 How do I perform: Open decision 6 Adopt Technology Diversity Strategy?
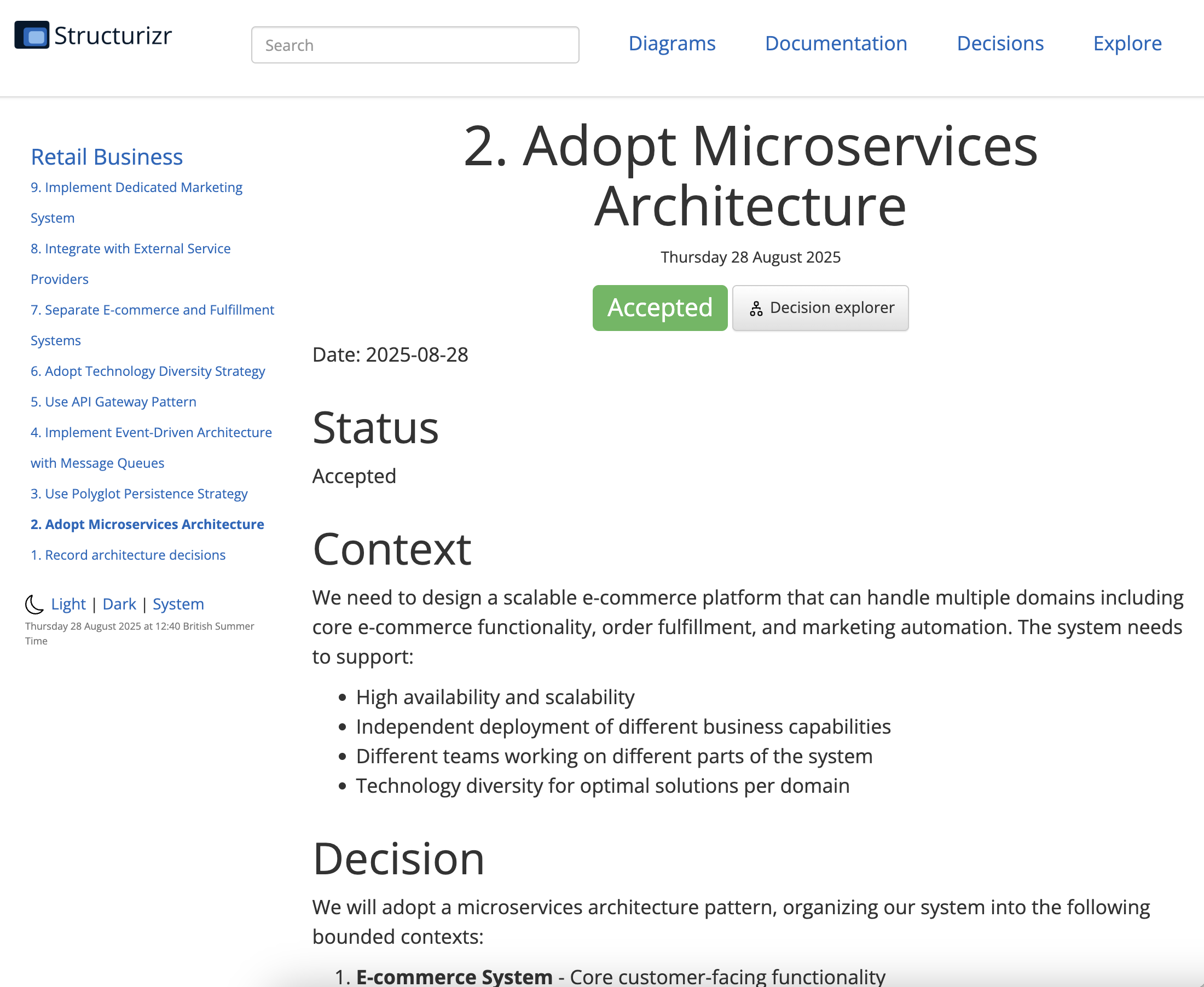(x=148, y=371)
